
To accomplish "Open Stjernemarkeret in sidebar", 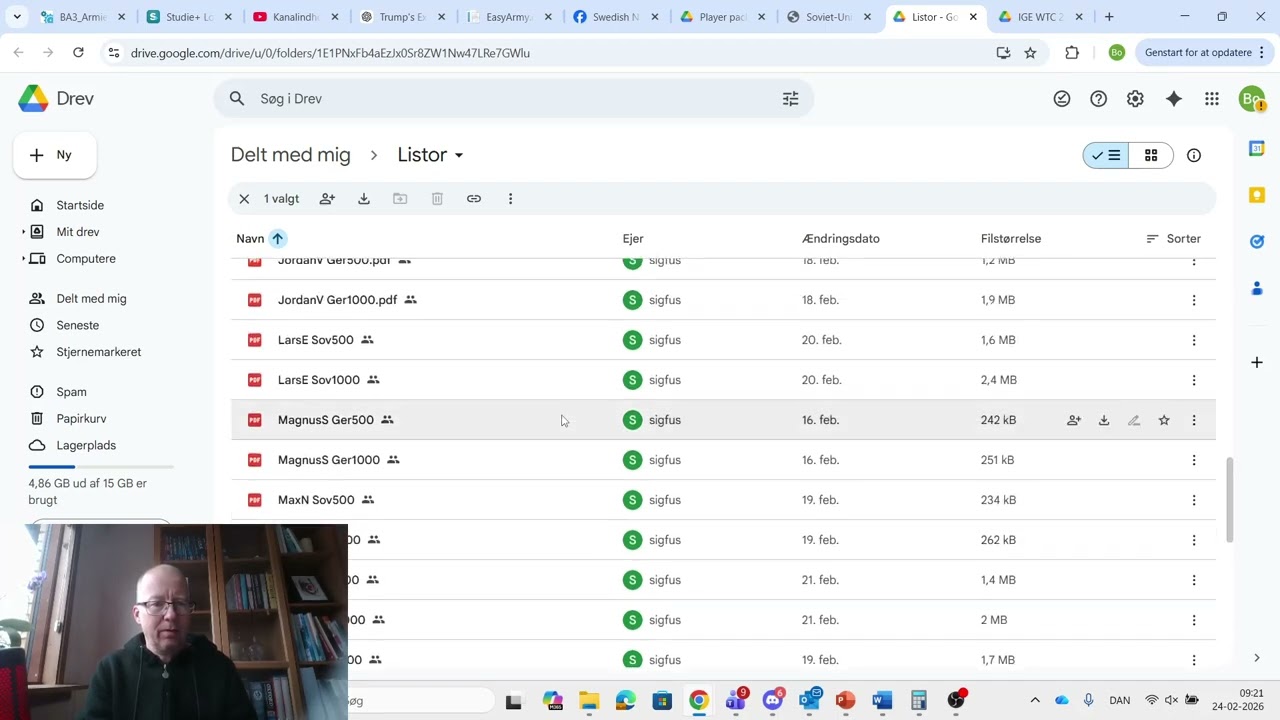I will pos(98,352).
